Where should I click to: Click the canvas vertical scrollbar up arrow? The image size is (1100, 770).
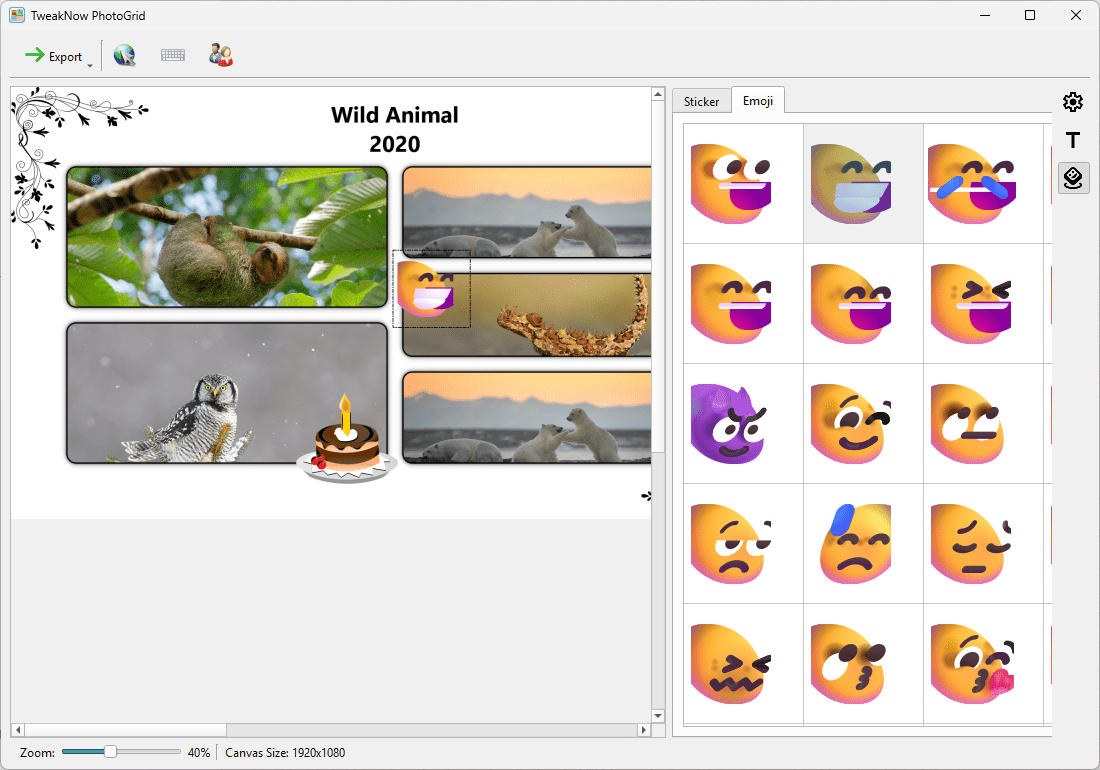pyautogui.click(x=658, y=94)
